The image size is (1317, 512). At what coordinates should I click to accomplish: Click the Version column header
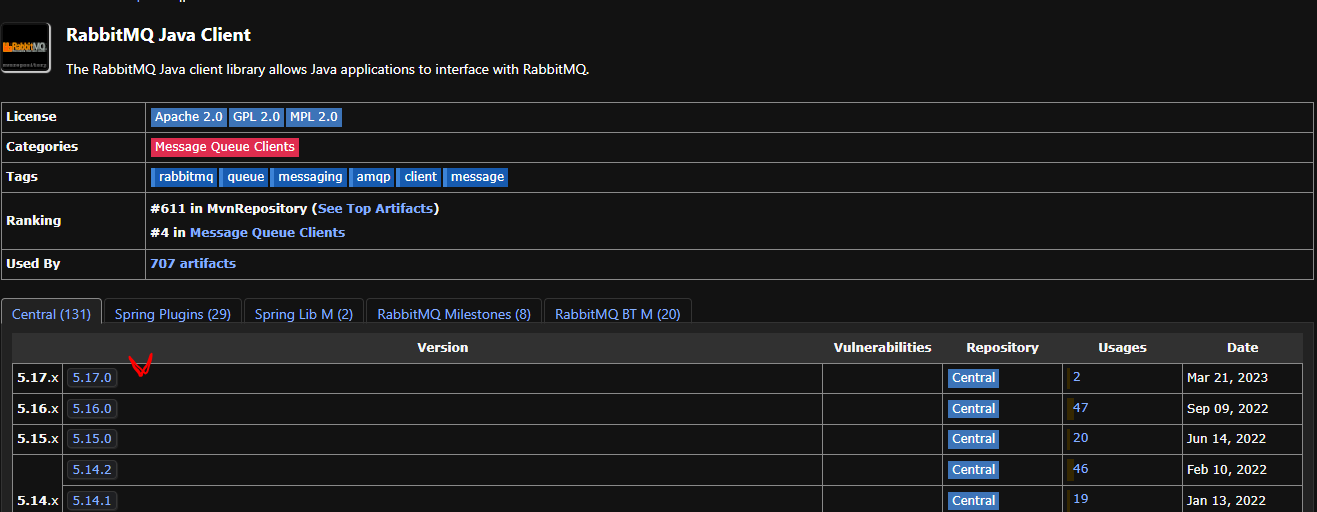click(x=442, y=348)
